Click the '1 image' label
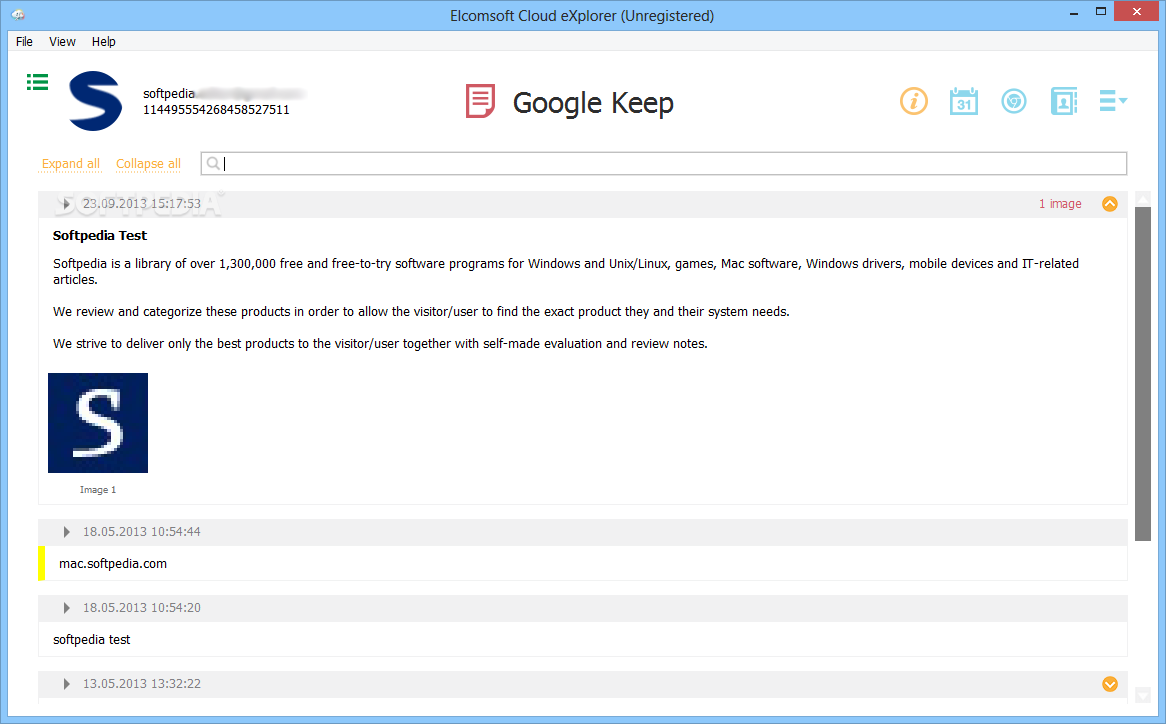Image resolution: width=1166 pixels, height=724 pixels. (x=1060, y=204)
